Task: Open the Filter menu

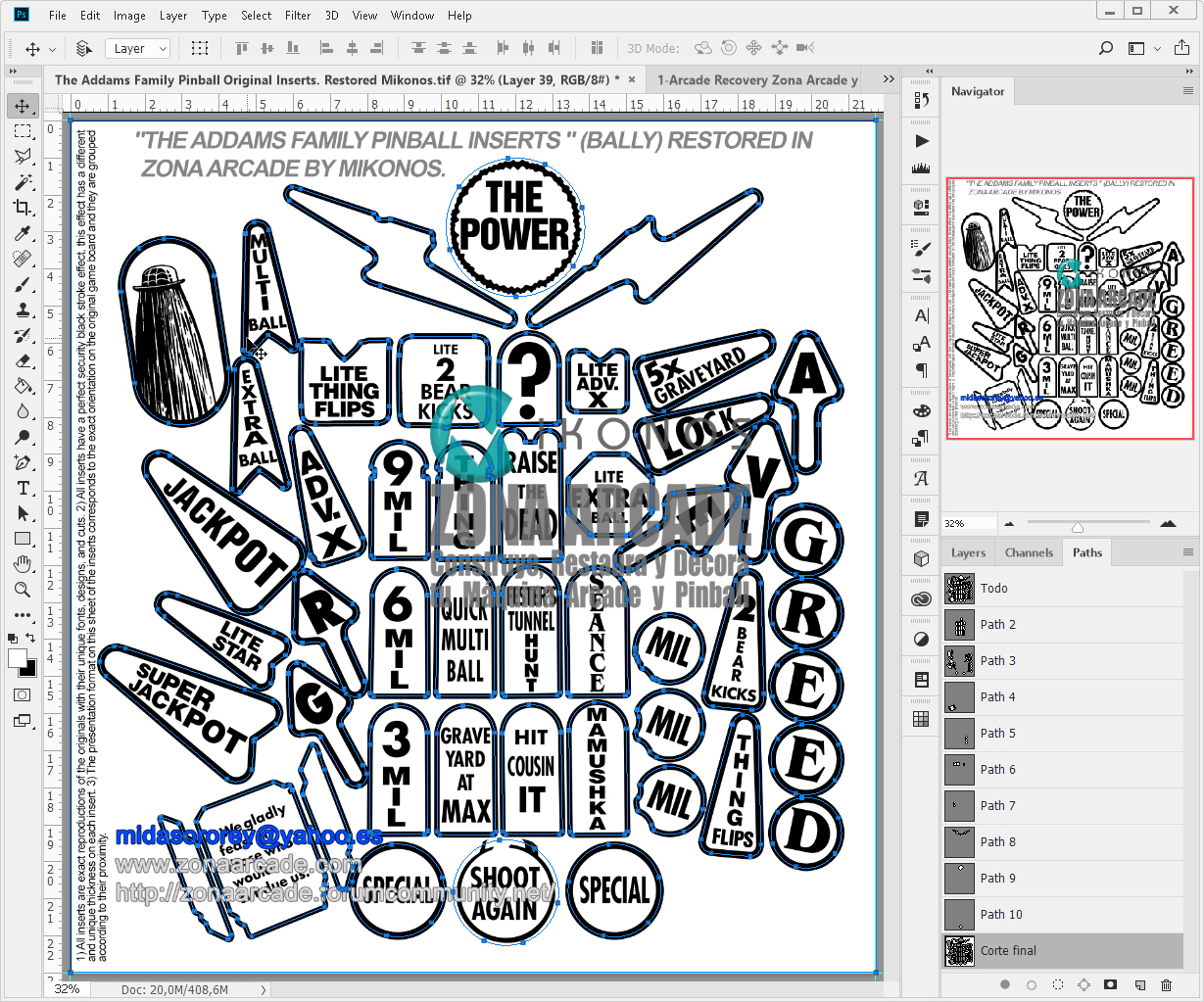Action: pyautogui.click(x=298, y=16)
